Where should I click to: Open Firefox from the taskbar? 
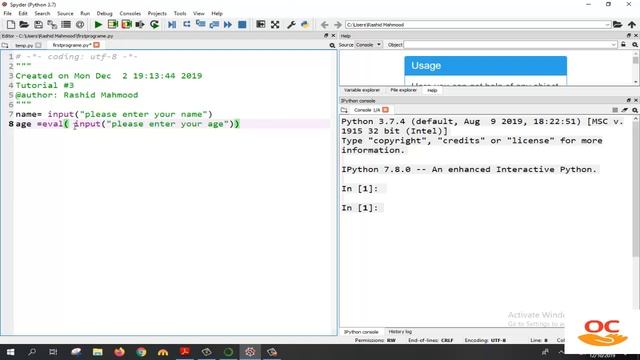pyautogui.click(x=119, y=352)
